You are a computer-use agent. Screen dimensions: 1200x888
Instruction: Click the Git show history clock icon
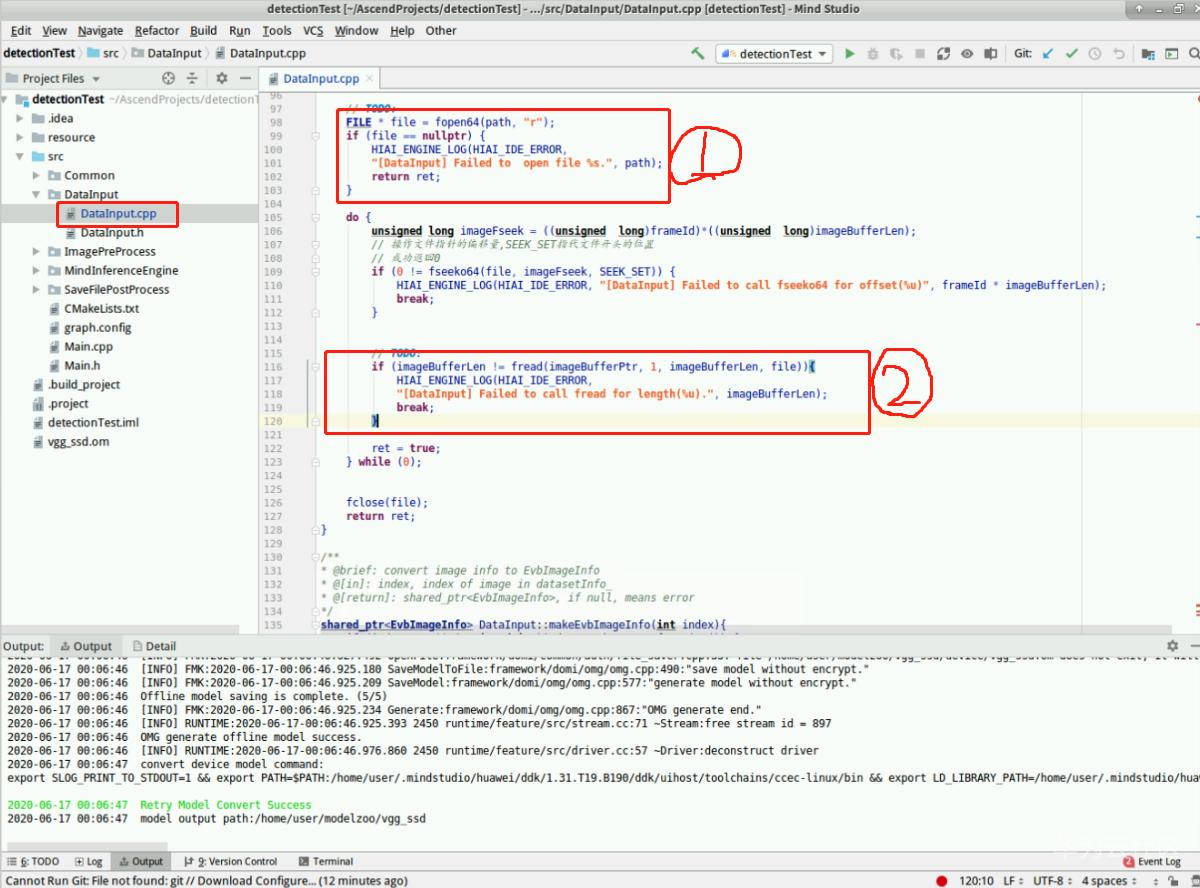tap(1095, 54)
